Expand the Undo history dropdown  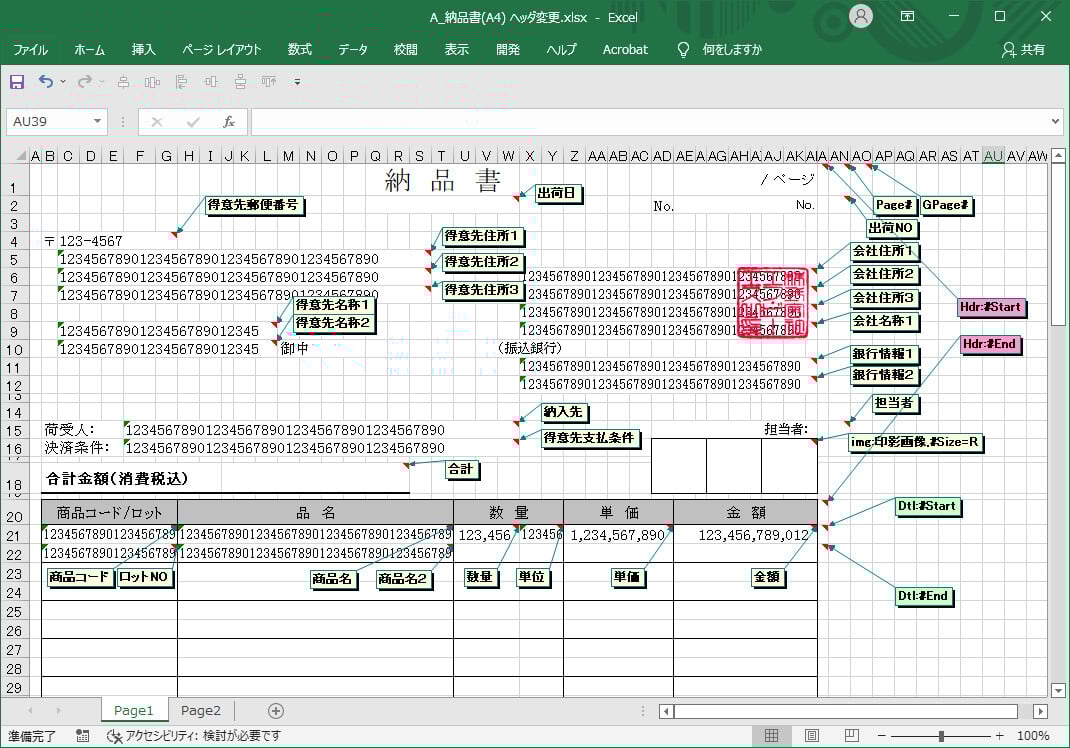pos(62,84)
